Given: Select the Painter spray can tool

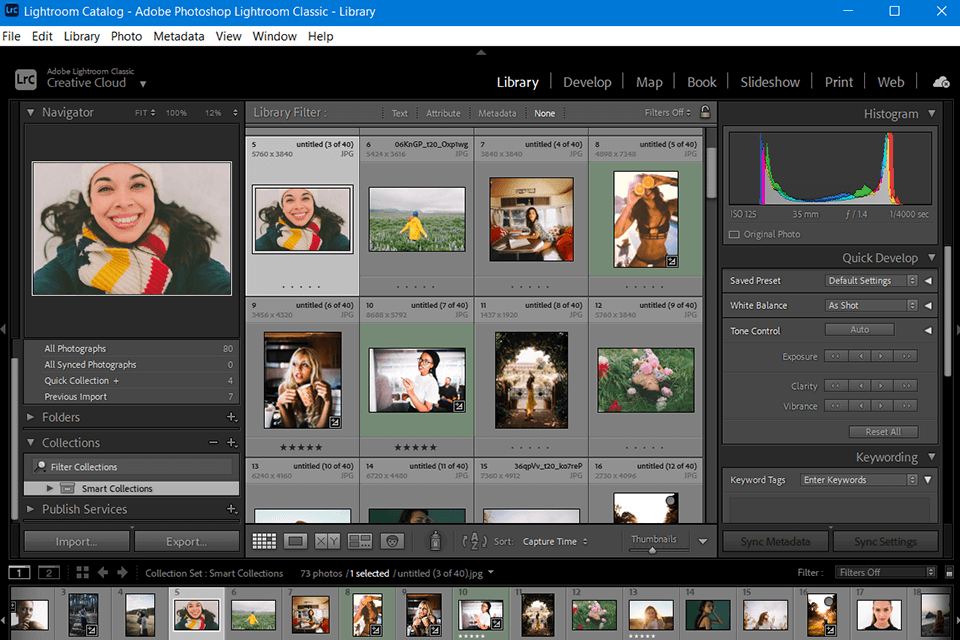Looking at the screenshot, I should click(x=435, y=541).
